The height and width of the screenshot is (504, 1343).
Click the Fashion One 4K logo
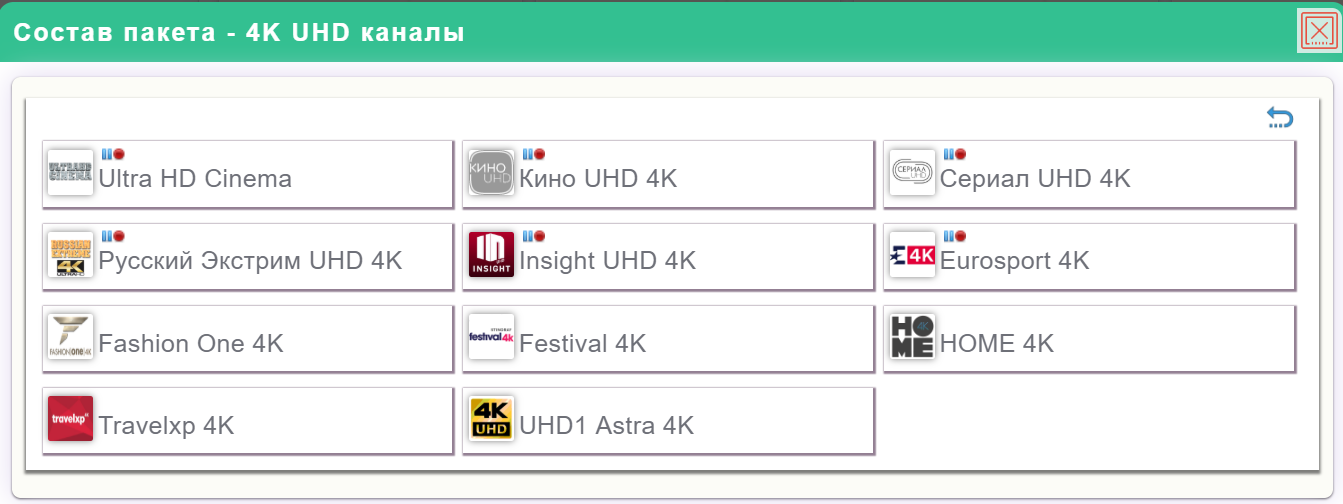coord(71,337)
